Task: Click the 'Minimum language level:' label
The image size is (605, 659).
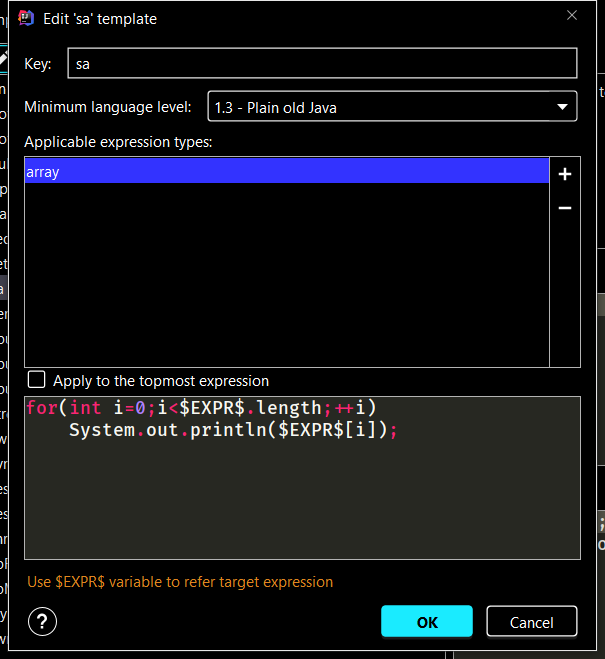Action: (x=108, y=107)
